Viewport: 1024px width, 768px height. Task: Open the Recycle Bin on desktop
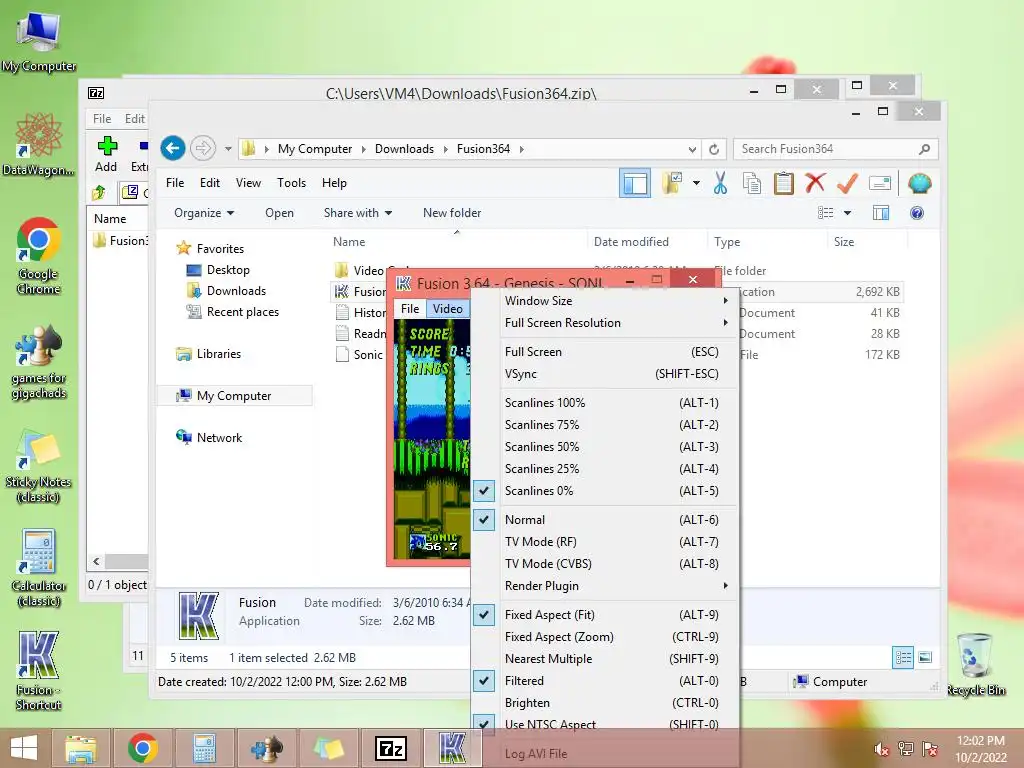pyautogui.click(x=976, y=665)
